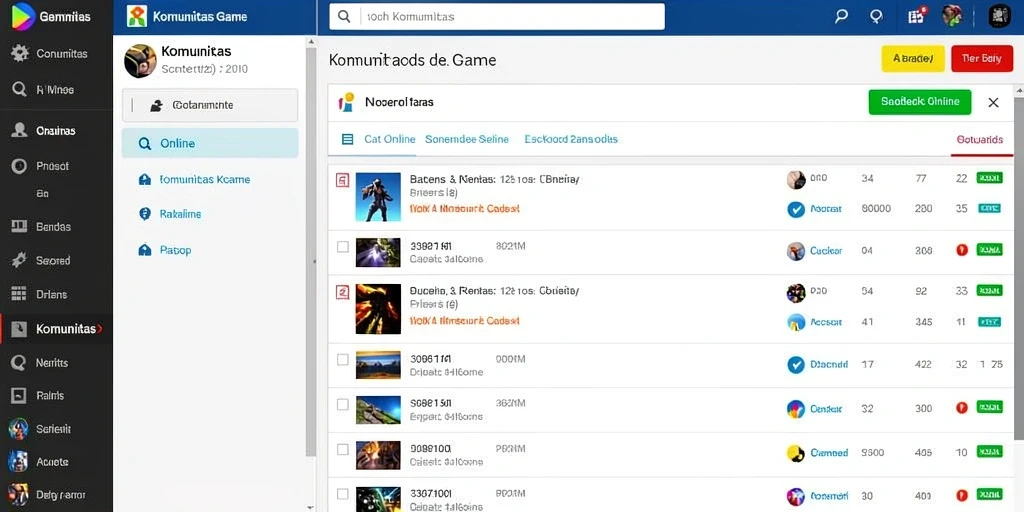
Task: Focus the search Komunitas input field
Action: (497, 16)
